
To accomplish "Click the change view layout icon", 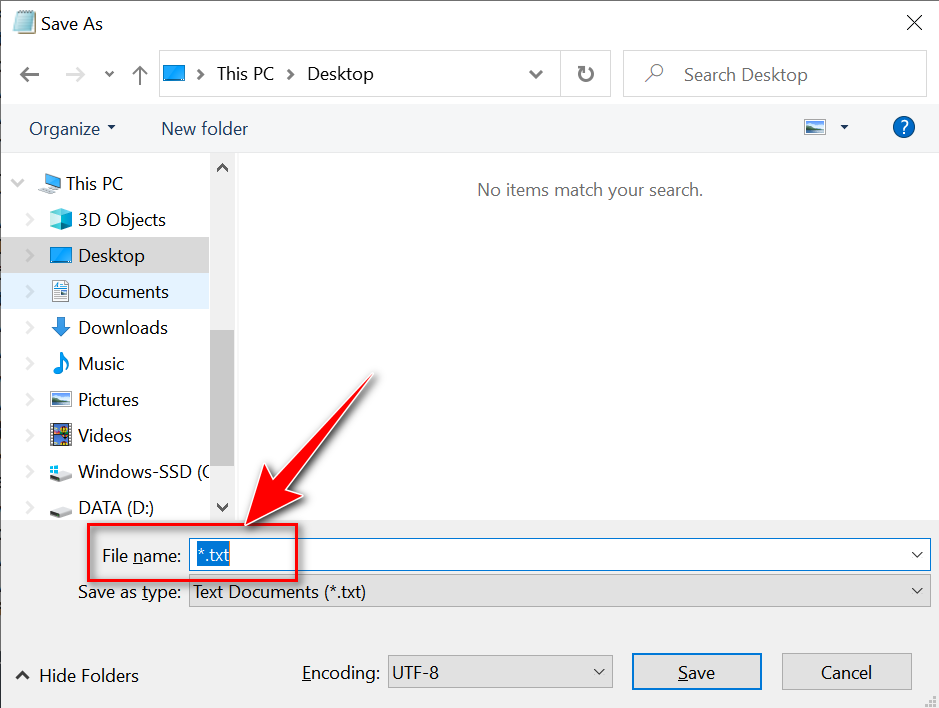I will 816,128.
